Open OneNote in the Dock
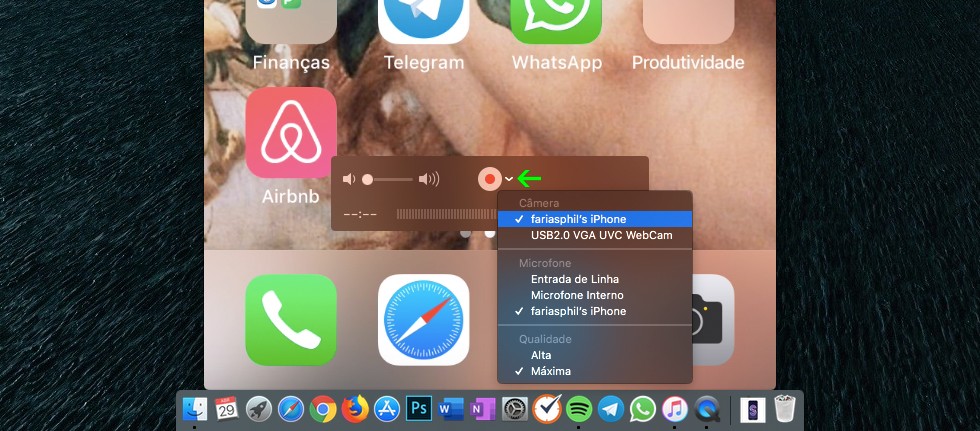The width and height of the screenshot is (980, 431). point(482,409)
